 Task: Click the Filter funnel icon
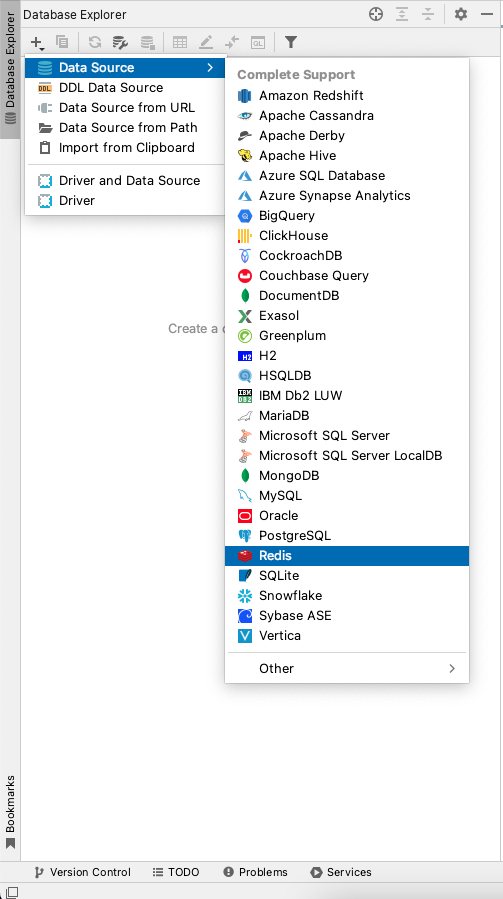[x=291, y=42]
